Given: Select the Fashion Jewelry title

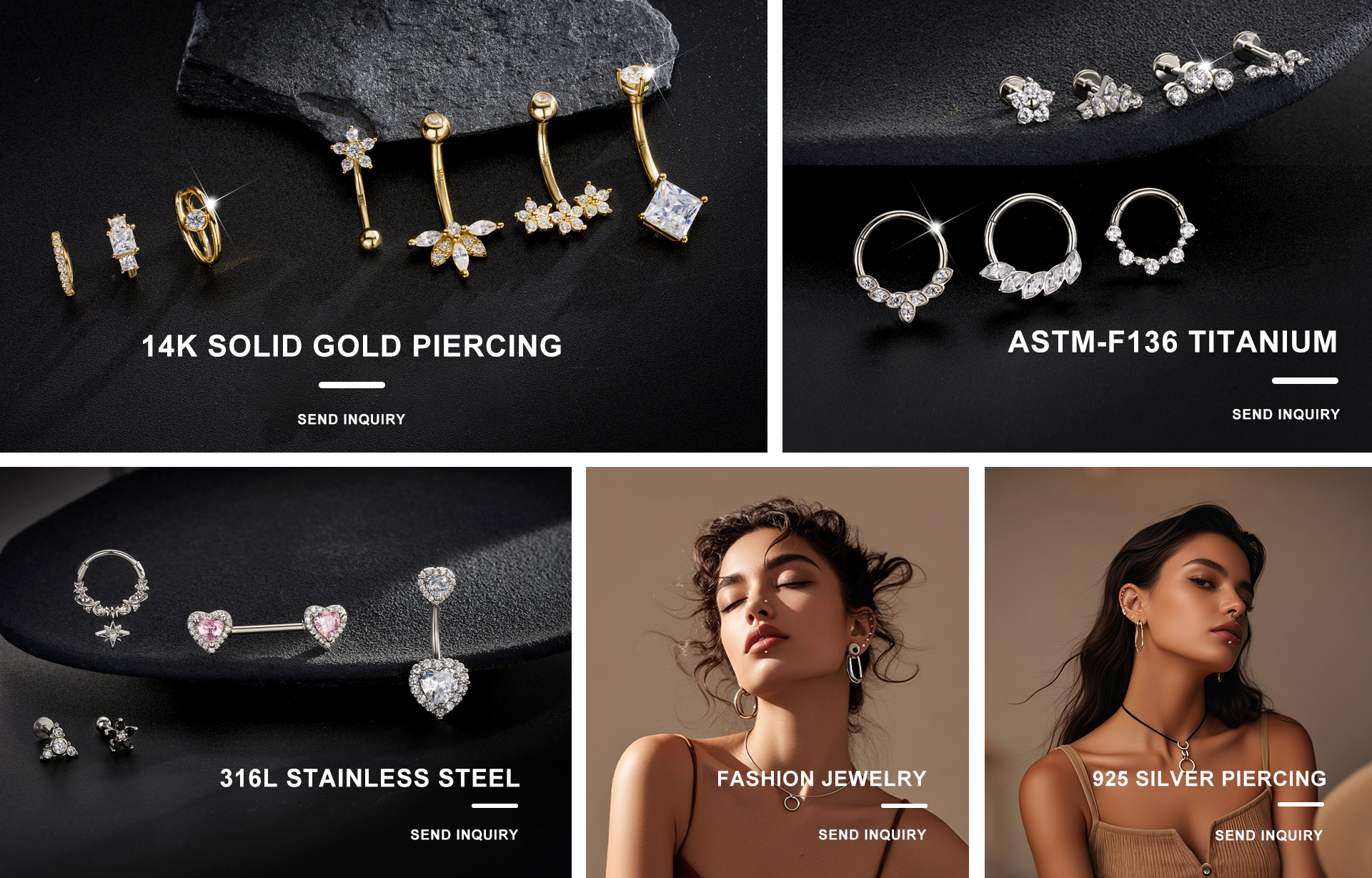Looking at the screenshot, I should click(x=821, y=779).
